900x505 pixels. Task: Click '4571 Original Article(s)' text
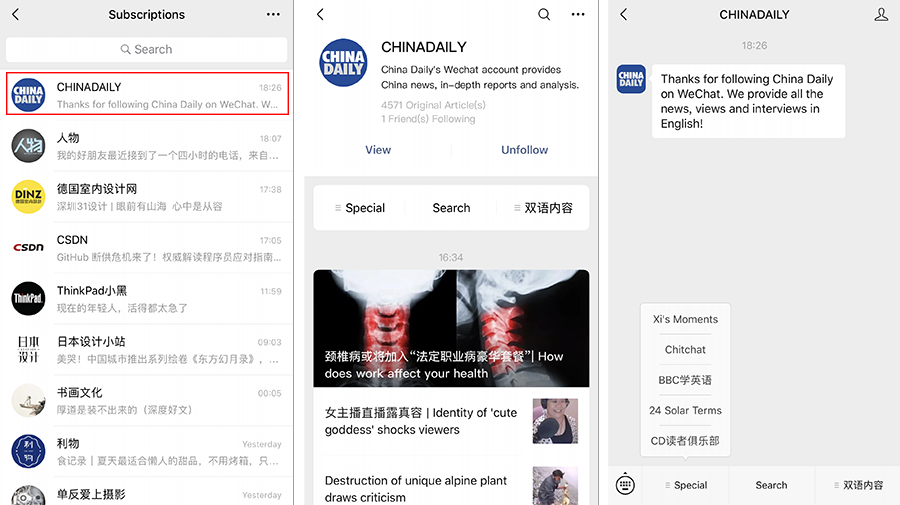coord(433,105)
